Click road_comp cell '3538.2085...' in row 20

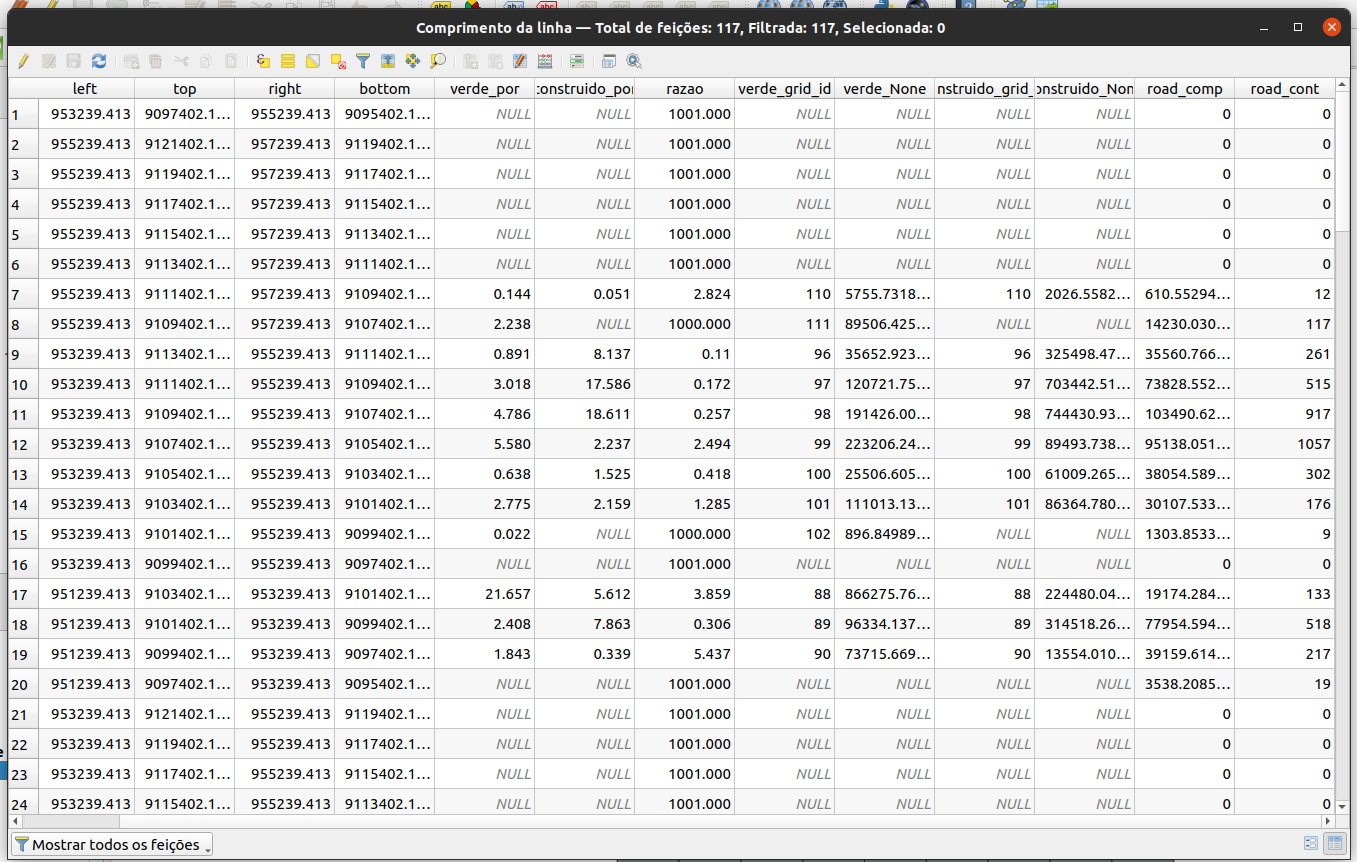click(1185, 684)
